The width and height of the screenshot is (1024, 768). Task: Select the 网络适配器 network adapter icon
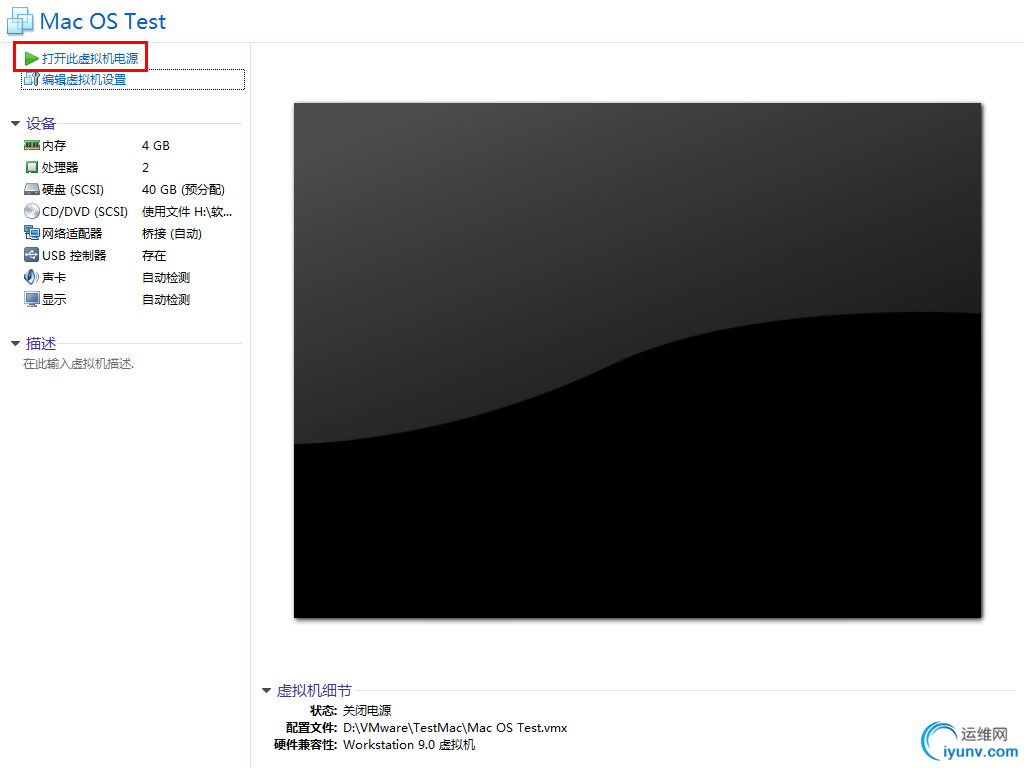32,233
